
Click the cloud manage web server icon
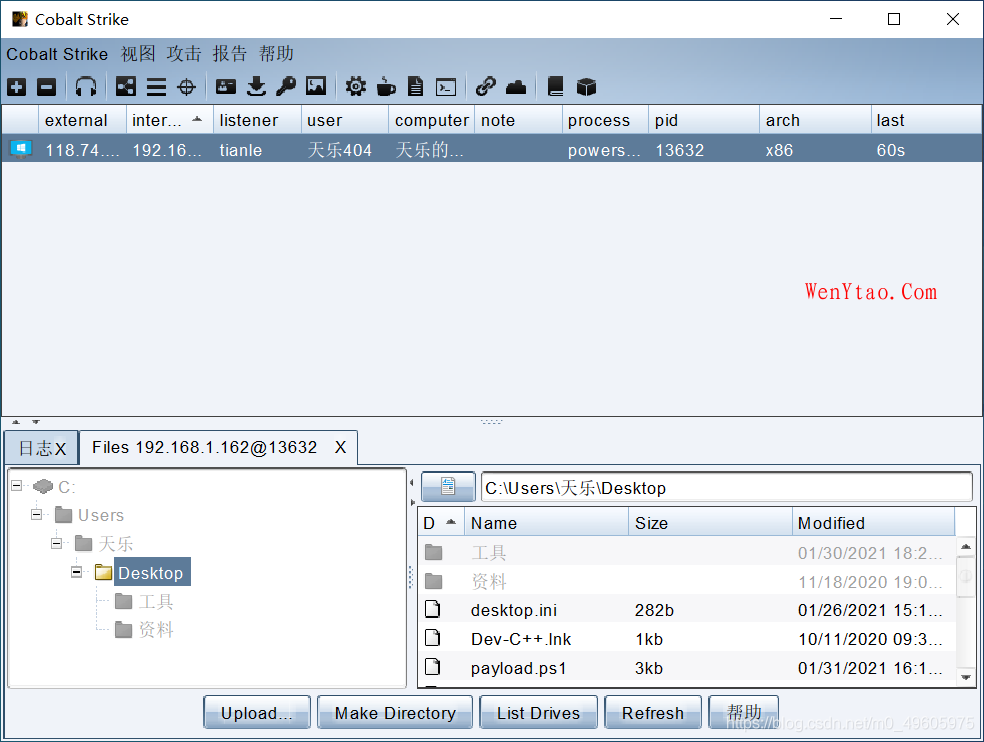(516, 87)
